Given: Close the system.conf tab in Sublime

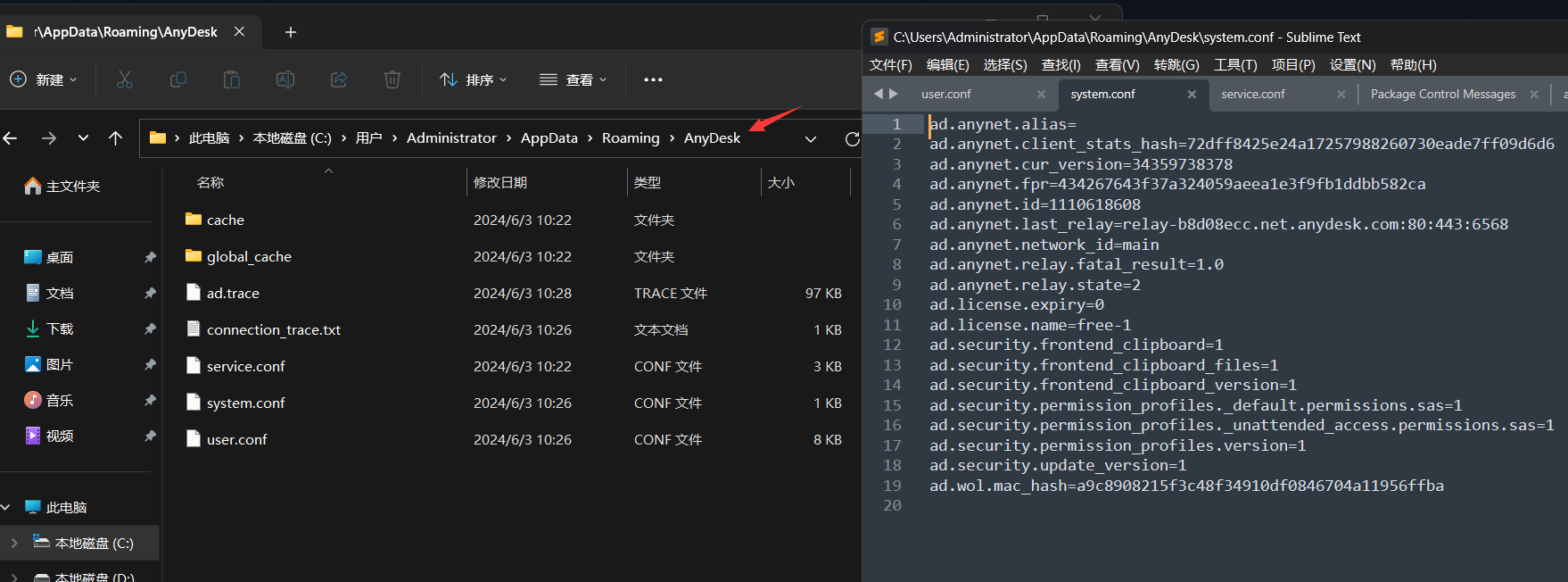Looking at the screenshot, I should click(1192, 94).
